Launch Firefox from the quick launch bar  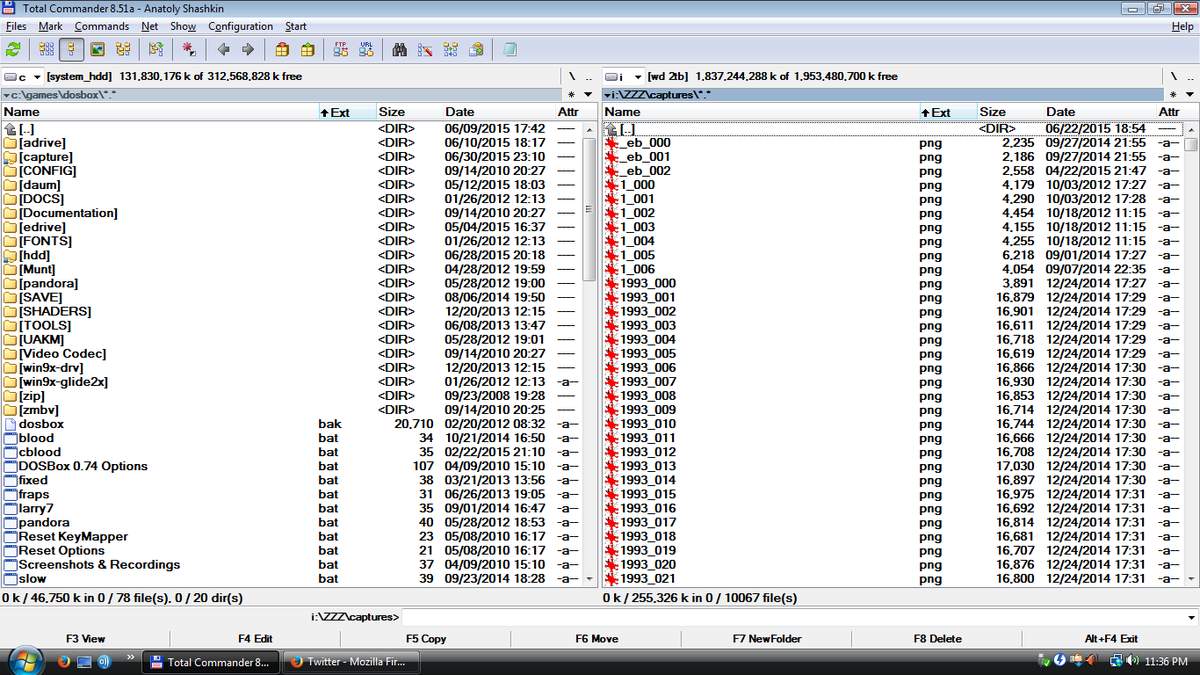[62, 661]
